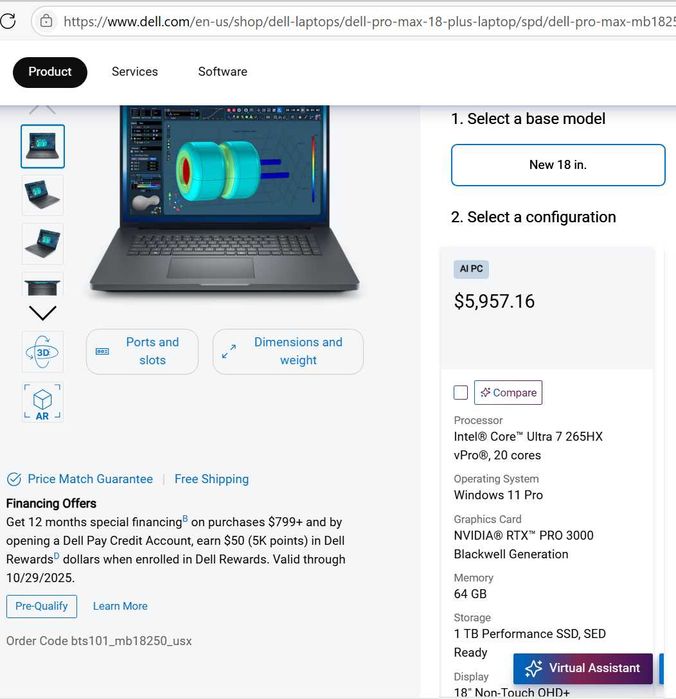Viewport: 676px width, 699px height.
Task: Click the Price Match Guarantee checkmark icon
Action: (x=14, y=479)
